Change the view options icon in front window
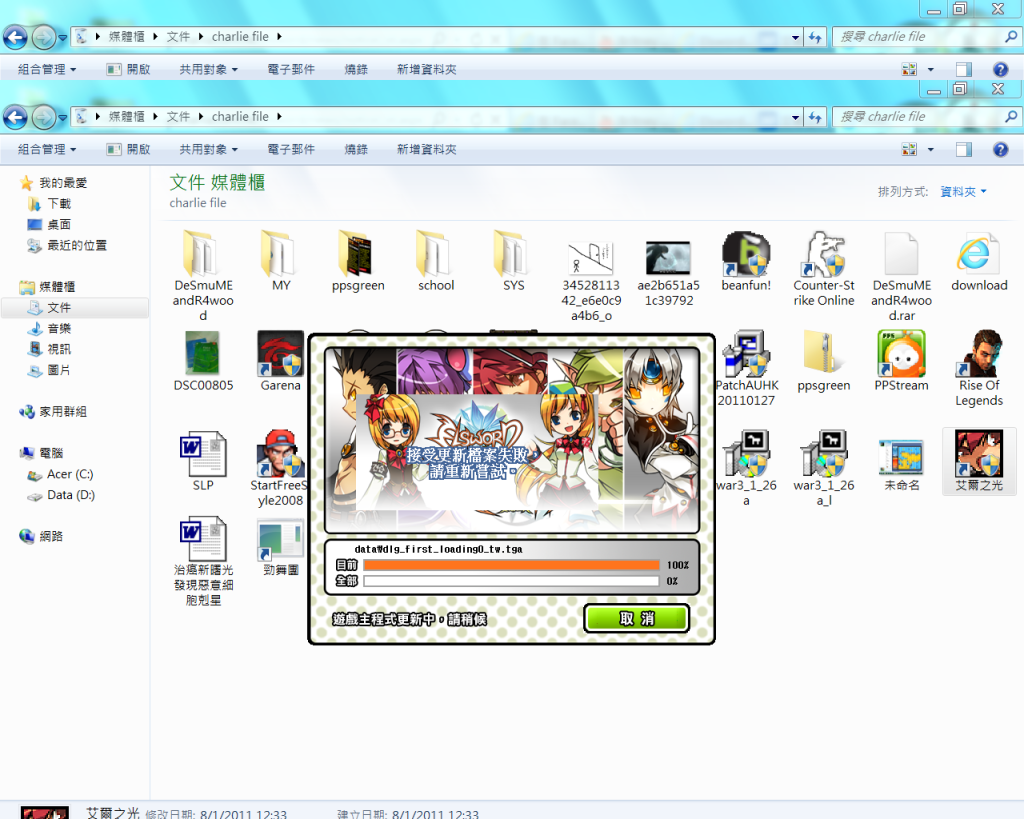Image resolution: width=1024 pixels, height=819 pixels. point(909,150)
